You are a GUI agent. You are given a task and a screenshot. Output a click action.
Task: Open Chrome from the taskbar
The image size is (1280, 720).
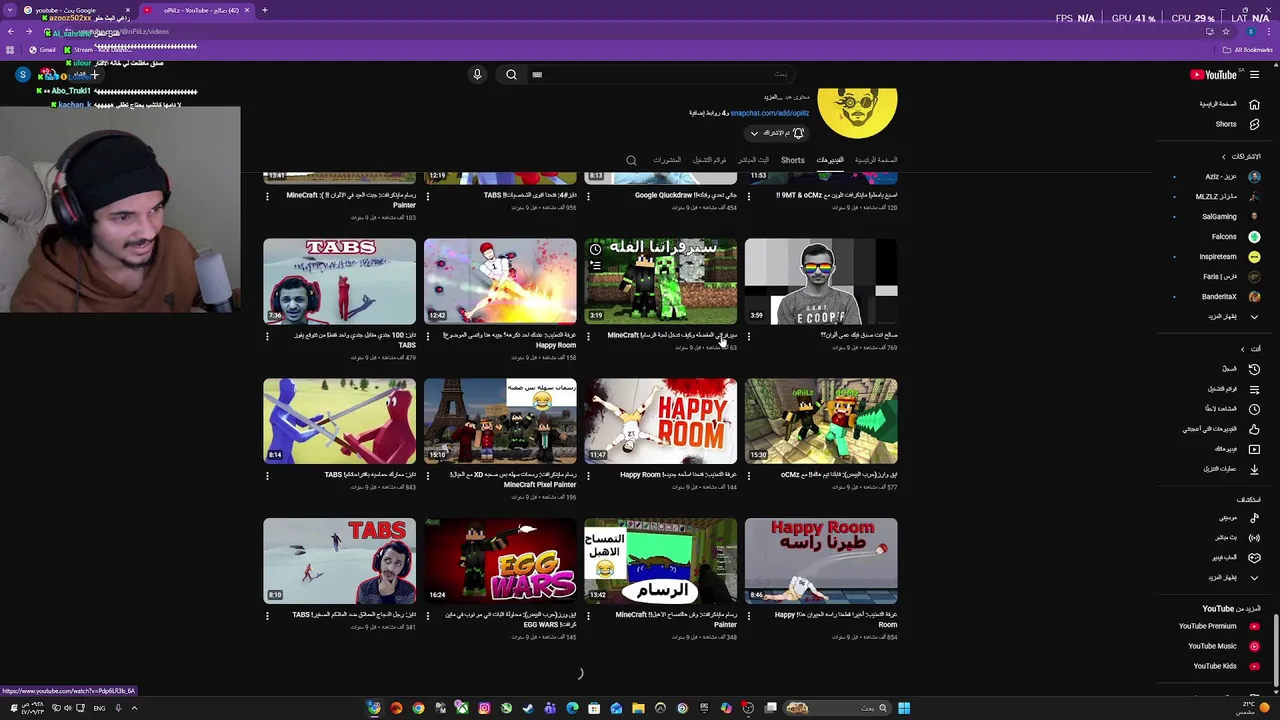click(418, 708)
